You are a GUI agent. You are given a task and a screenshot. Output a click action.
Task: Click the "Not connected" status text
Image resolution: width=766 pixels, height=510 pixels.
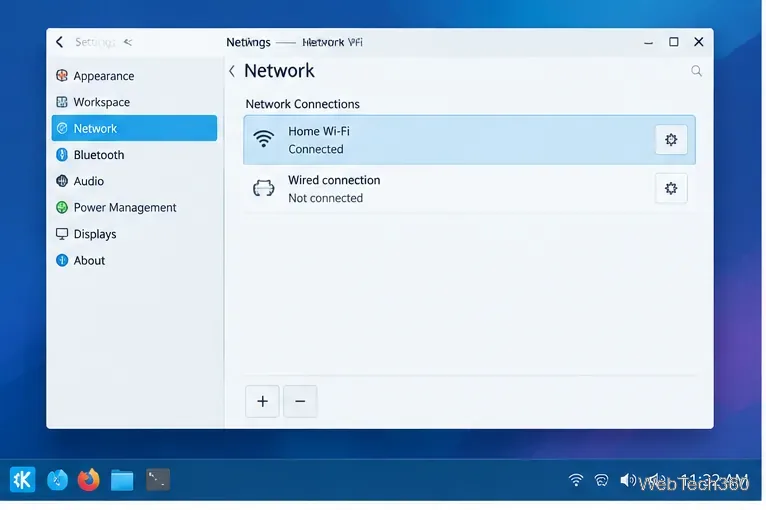pyautogui.click(x=325, y=198)
